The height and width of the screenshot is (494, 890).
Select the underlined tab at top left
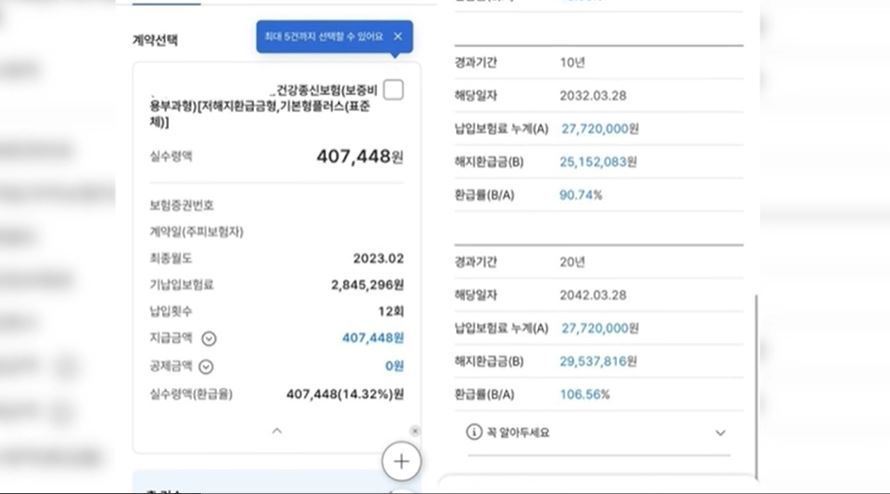[166, 3]
